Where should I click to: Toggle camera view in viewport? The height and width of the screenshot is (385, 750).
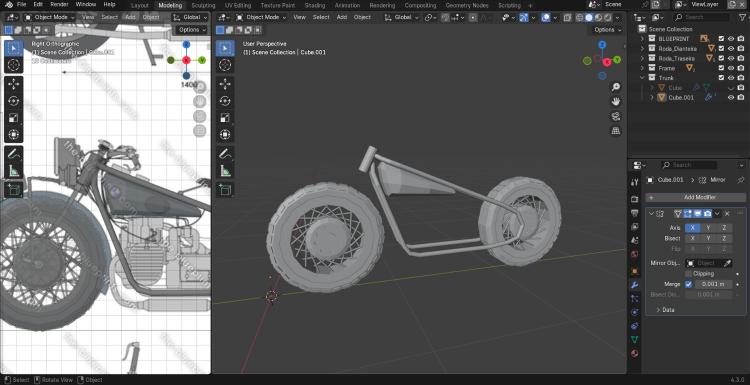(616, 116)
